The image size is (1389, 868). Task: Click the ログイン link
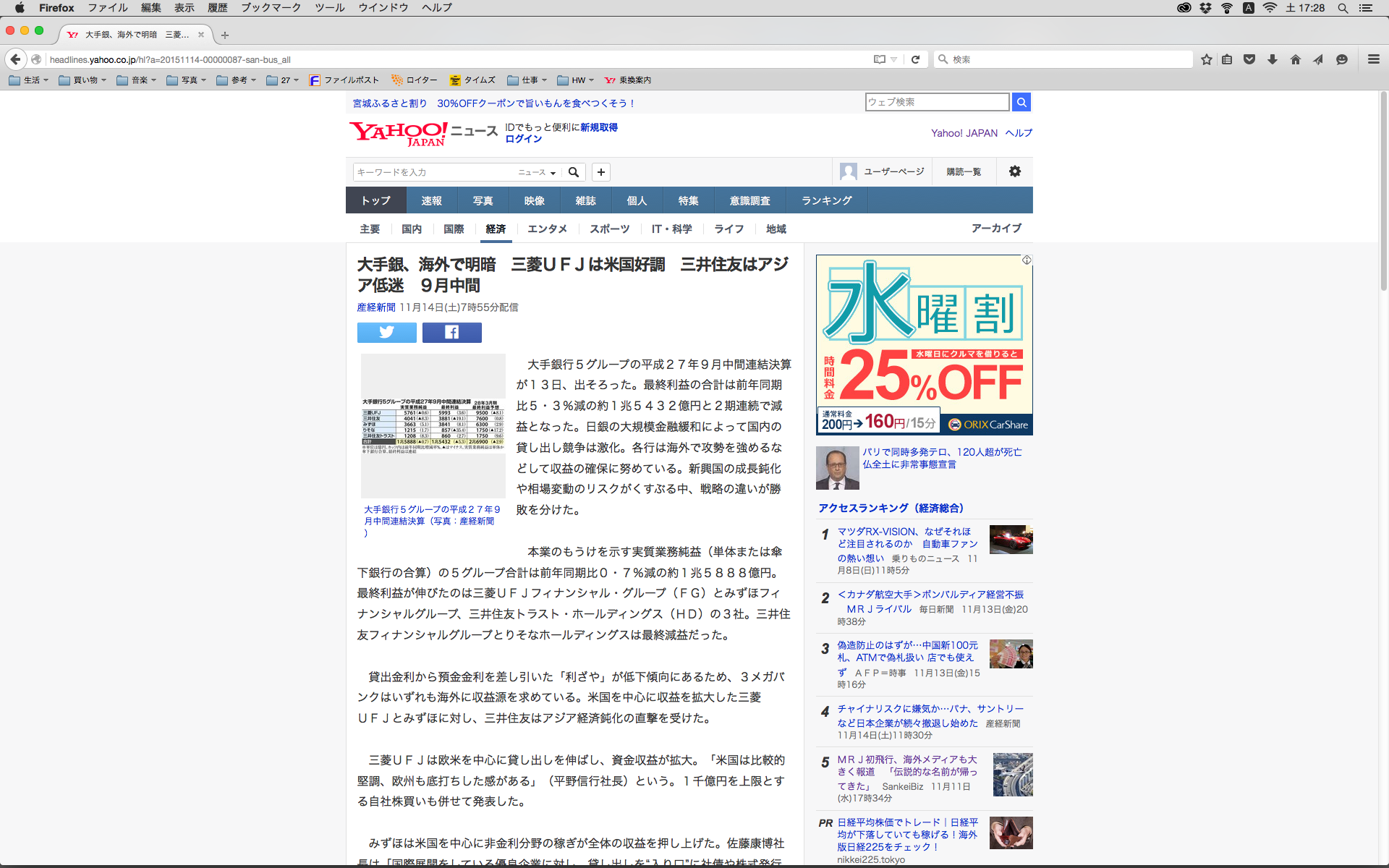[523, 139]
